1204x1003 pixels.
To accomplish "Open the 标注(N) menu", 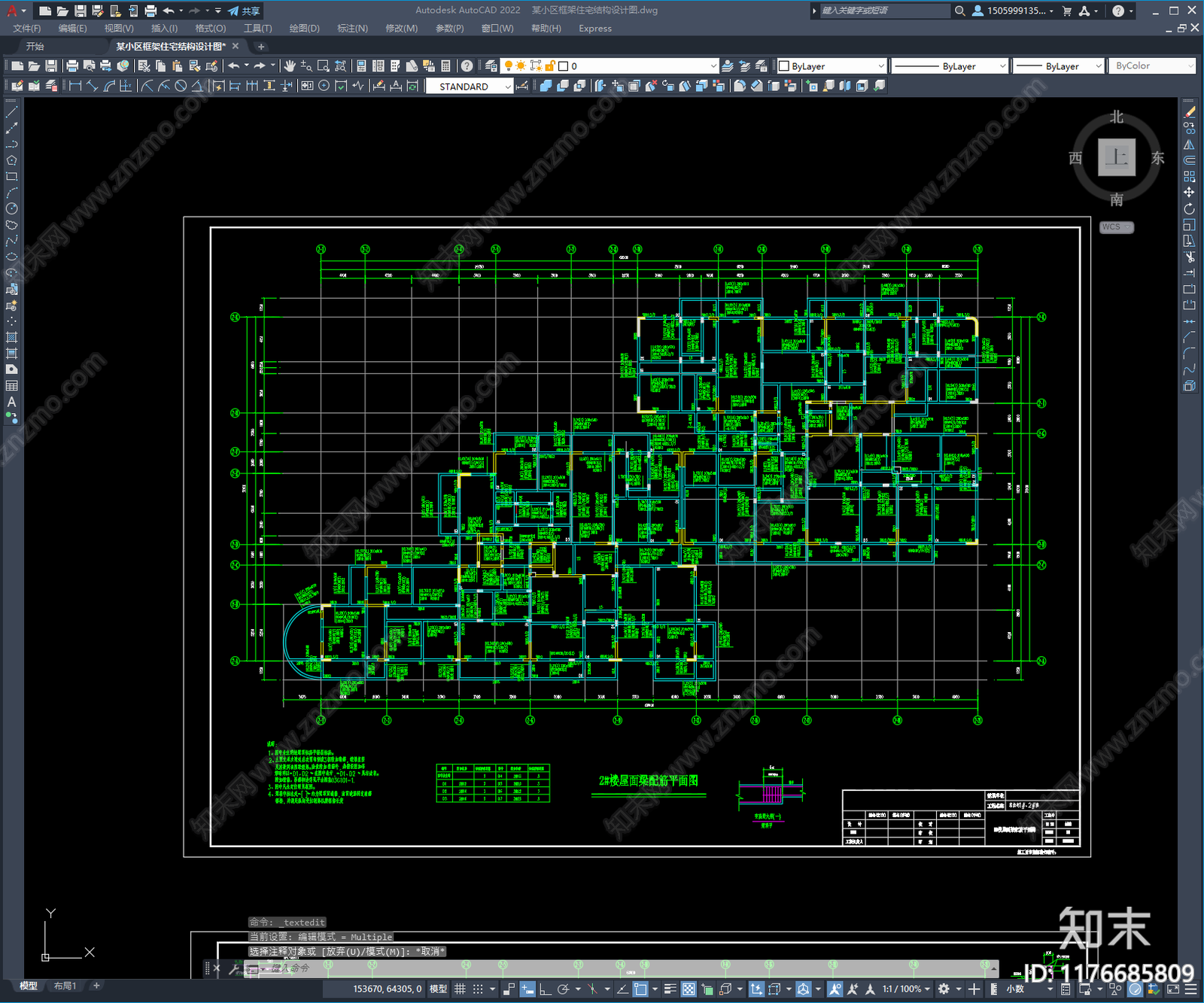I will tap(352, 29).
